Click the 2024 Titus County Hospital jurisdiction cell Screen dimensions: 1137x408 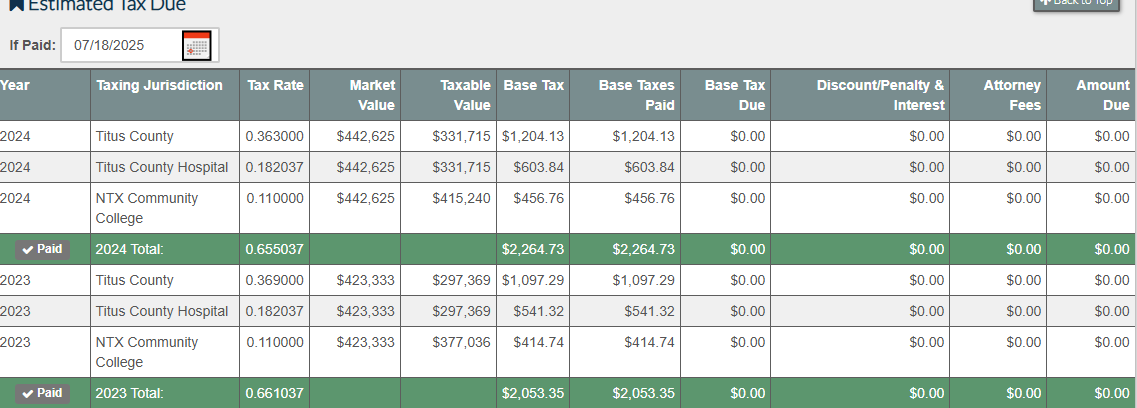[161, 167]
